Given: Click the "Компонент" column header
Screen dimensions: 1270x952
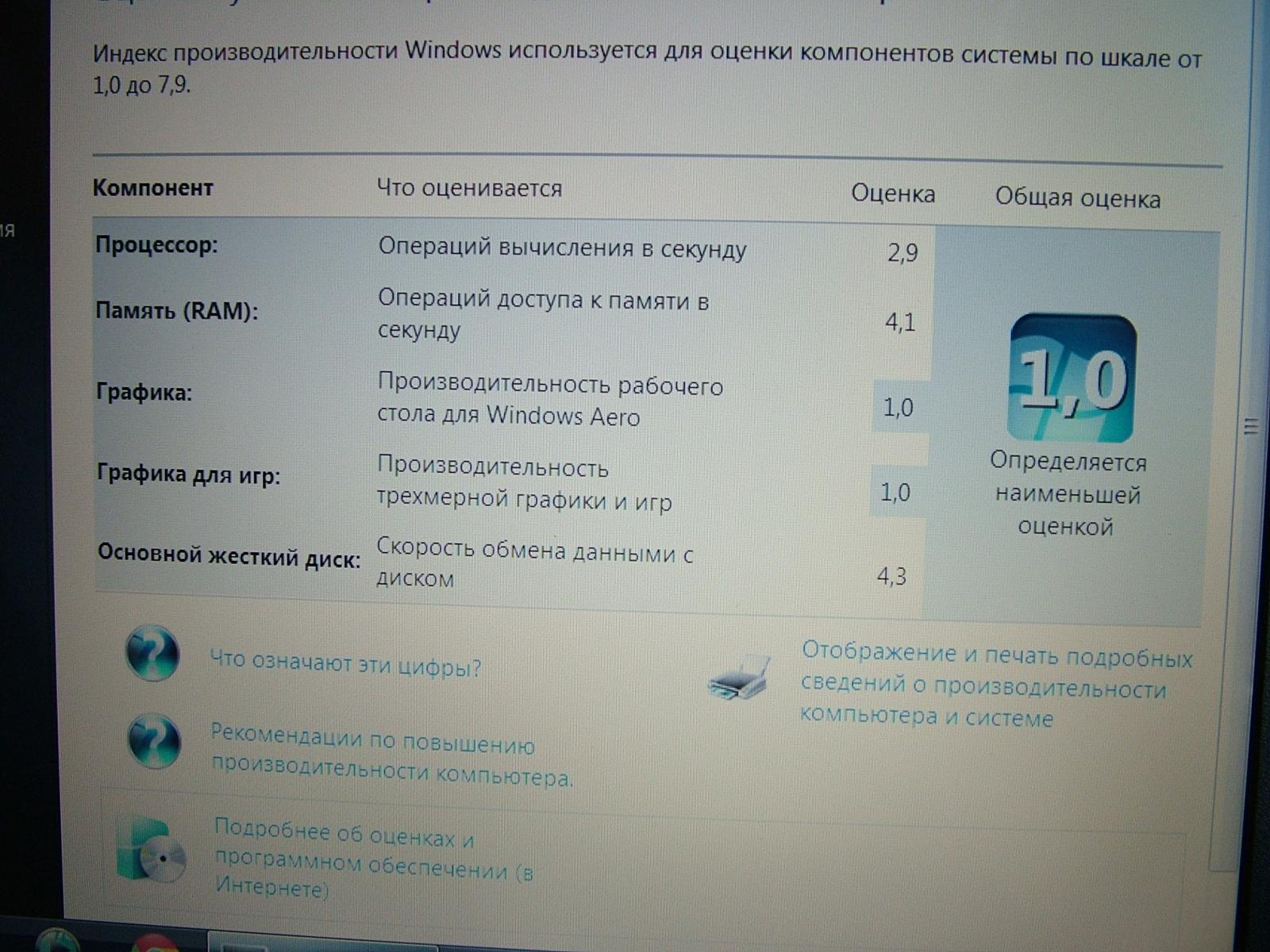Looking at the screenshot, I should coord(153,188).
